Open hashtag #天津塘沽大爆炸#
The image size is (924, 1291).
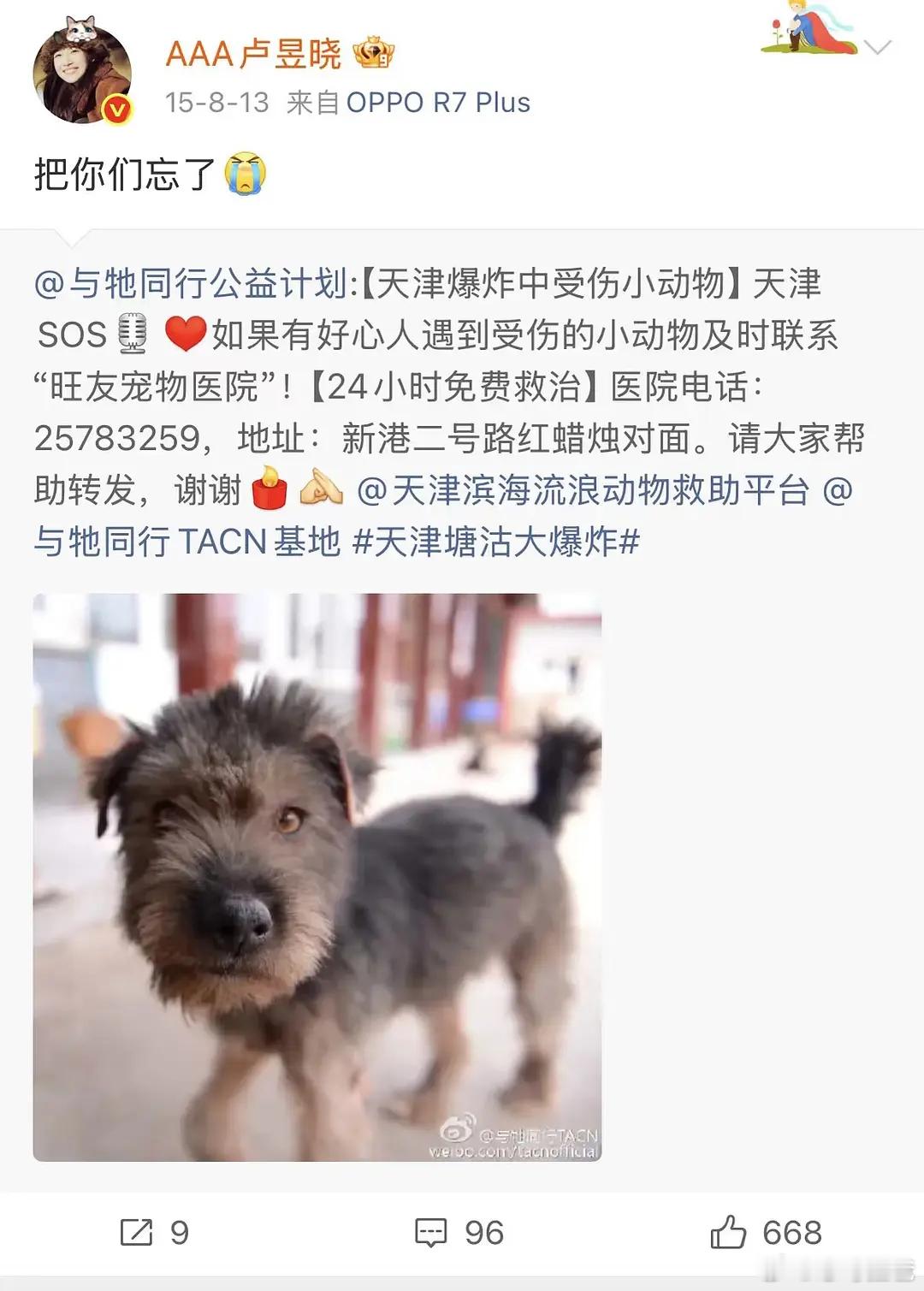pos(496,542)
